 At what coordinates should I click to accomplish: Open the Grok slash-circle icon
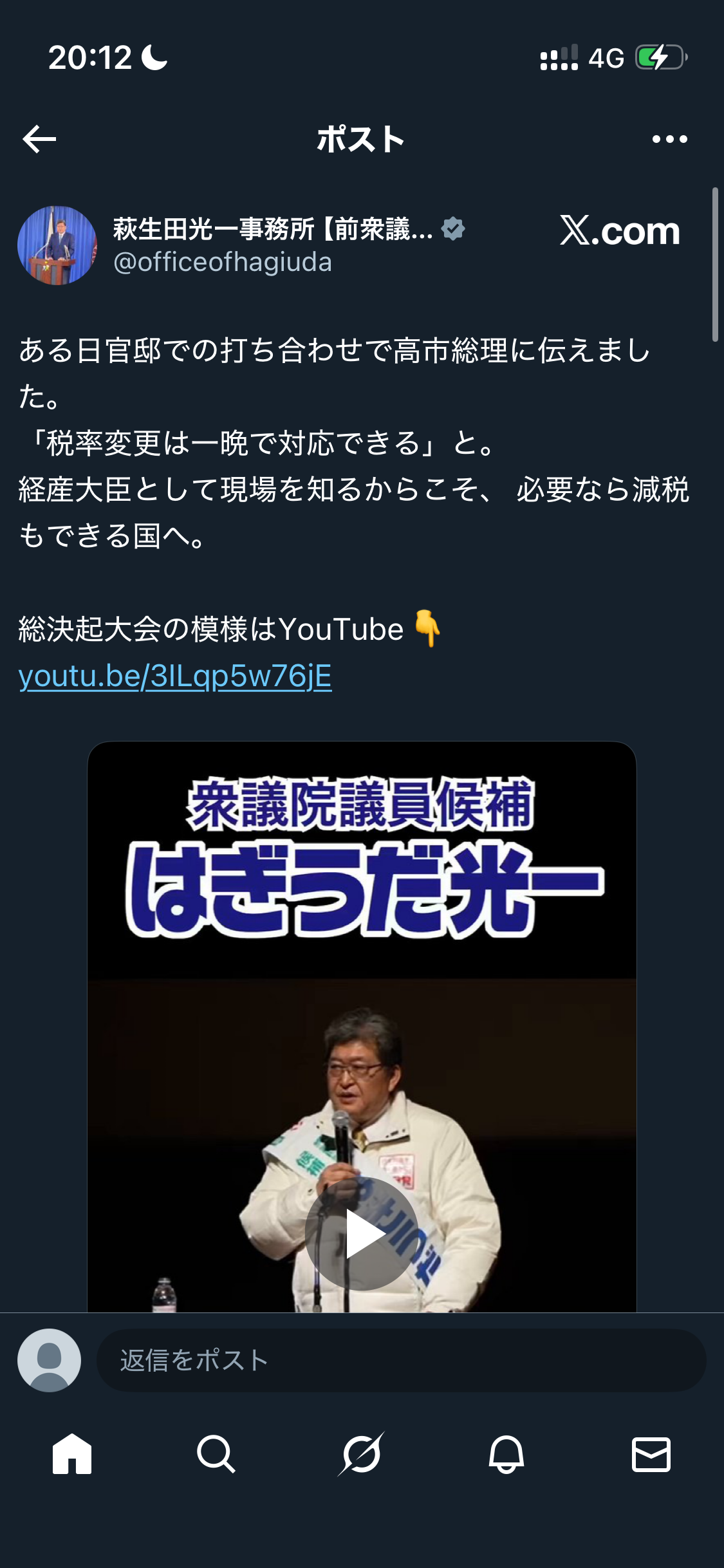click(361, 1454)
